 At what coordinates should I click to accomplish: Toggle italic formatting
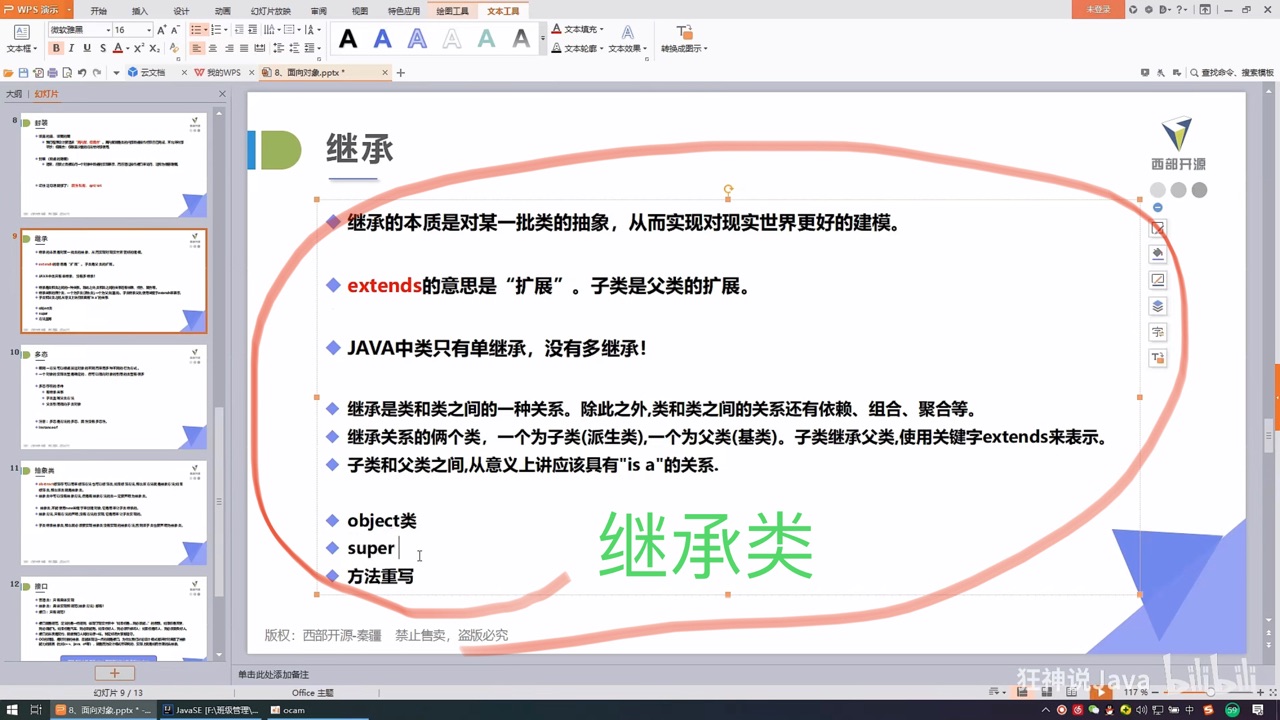point(71,47)
